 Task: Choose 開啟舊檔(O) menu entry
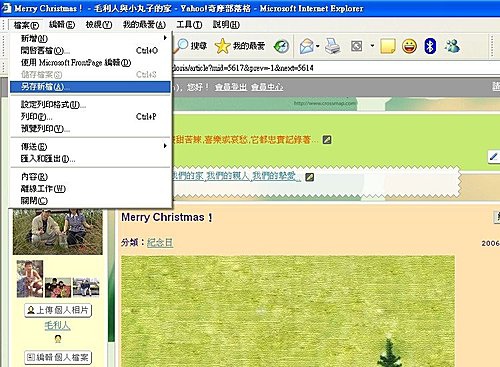pos(90,50)
